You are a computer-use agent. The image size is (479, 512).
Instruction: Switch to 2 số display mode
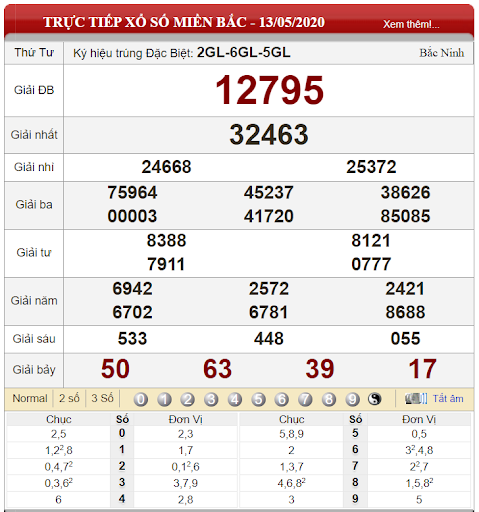pos(69,398)
